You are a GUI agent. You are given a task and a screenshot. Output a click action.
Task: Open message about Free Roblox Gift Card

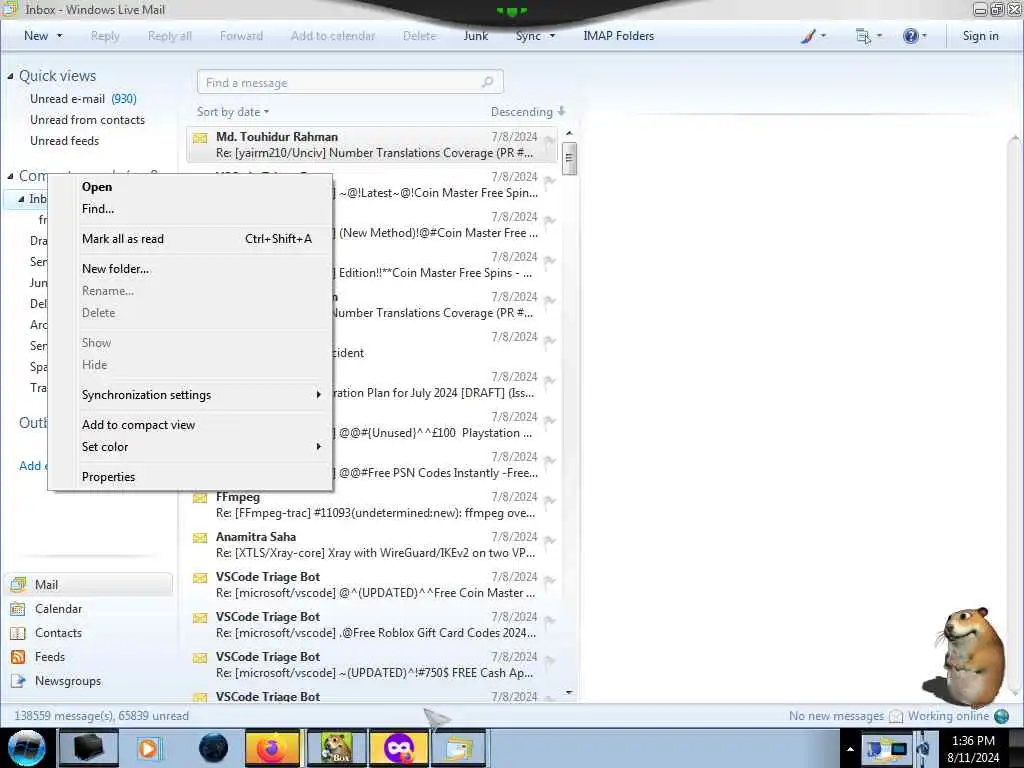coord(372,626)
